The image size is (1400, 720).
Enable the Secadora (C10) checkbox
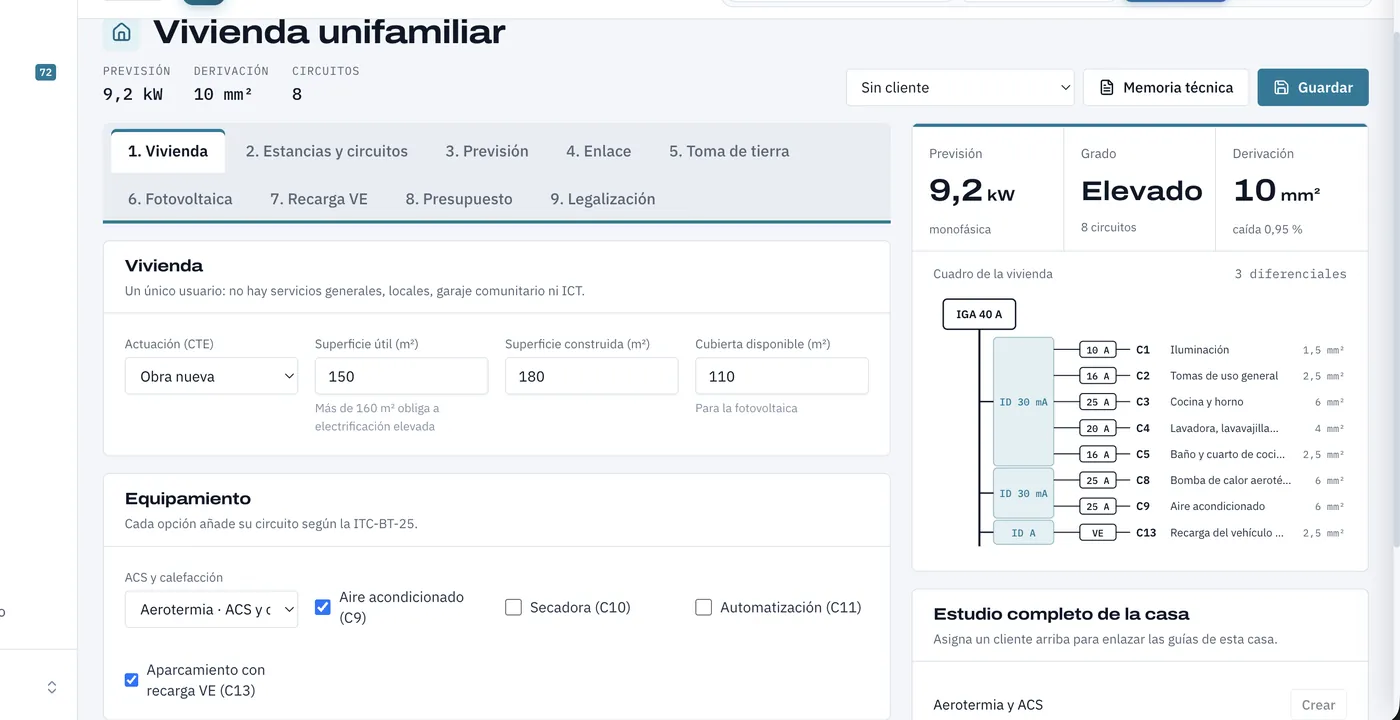513,607
